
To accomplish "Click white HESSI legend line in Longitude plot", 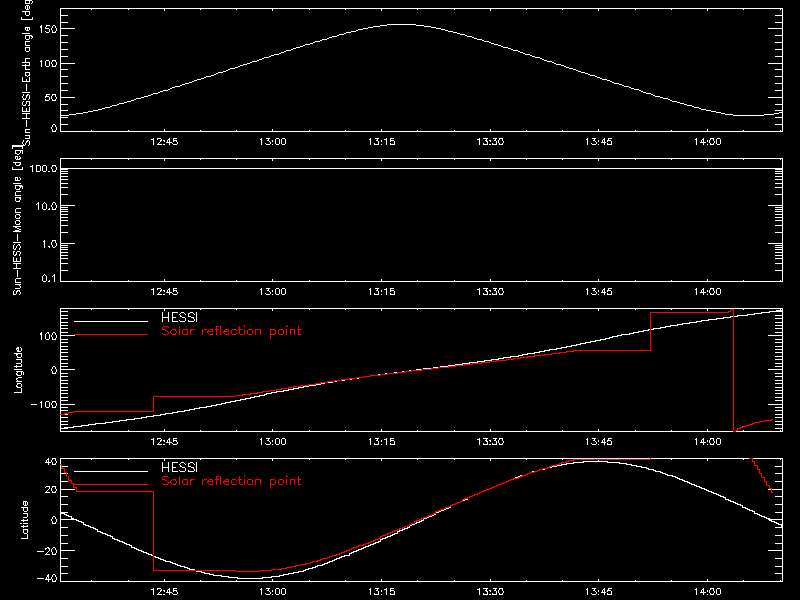I will click(111, 321).
